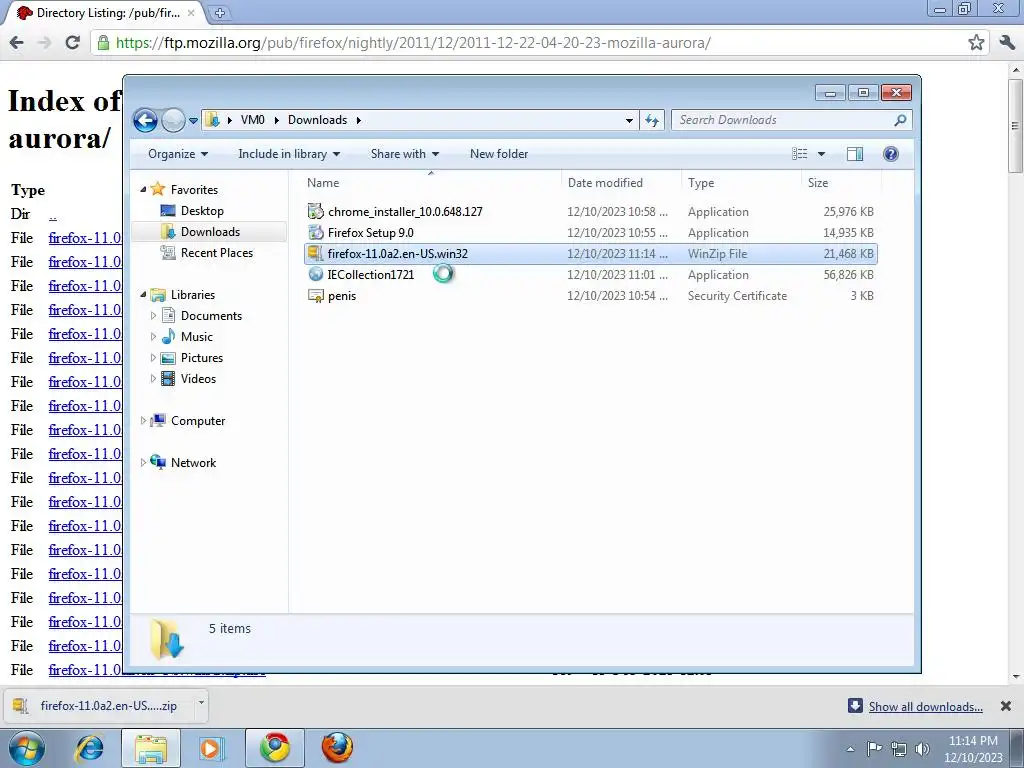Open Organize menu

pyautogui.click(x=178, y=154)
